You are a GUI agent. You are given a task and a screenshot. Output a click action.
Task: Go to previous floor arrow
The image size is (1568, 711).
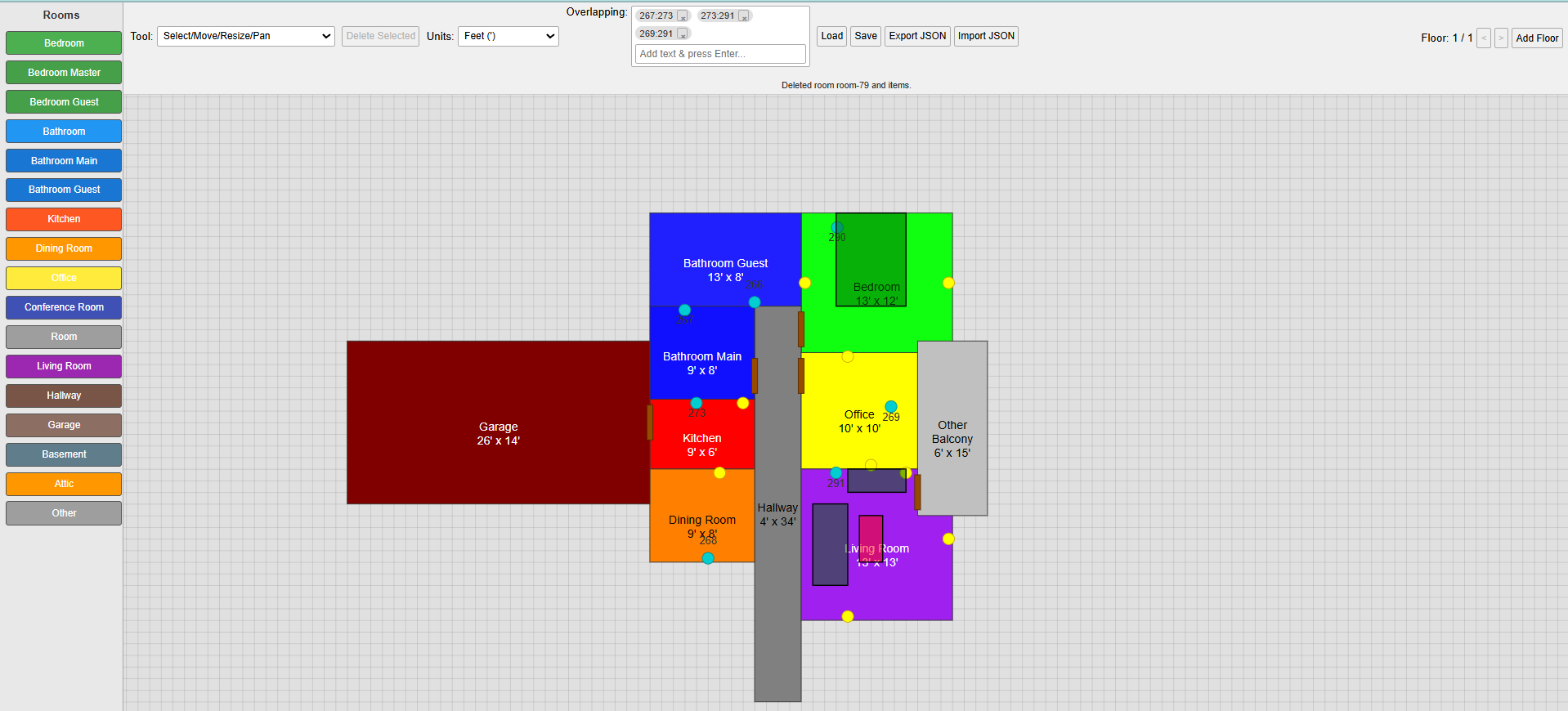point(1484,38)
